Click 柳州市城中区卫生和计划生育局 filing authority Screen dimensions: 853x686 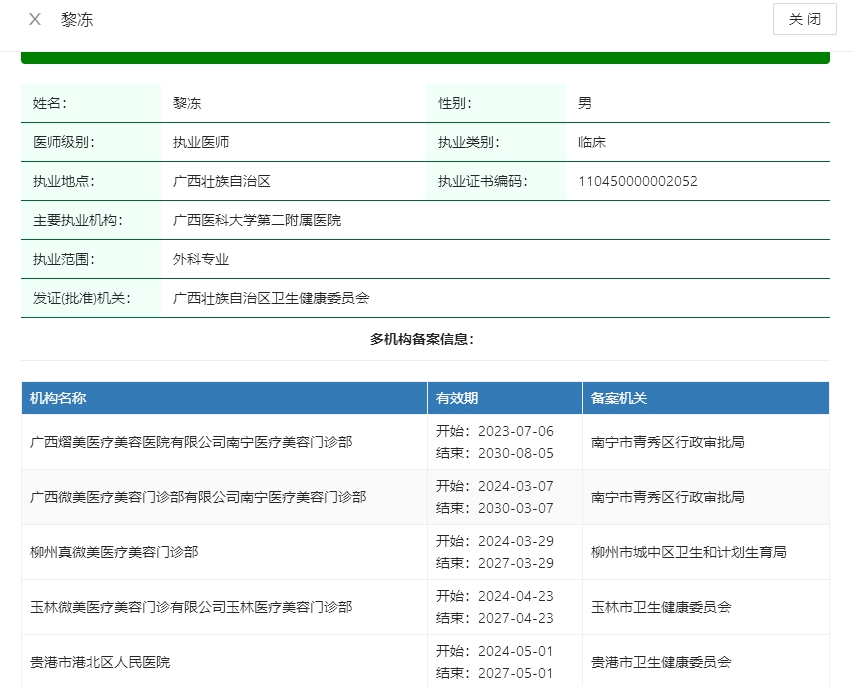pyautogui.click(x=689, y=552)
